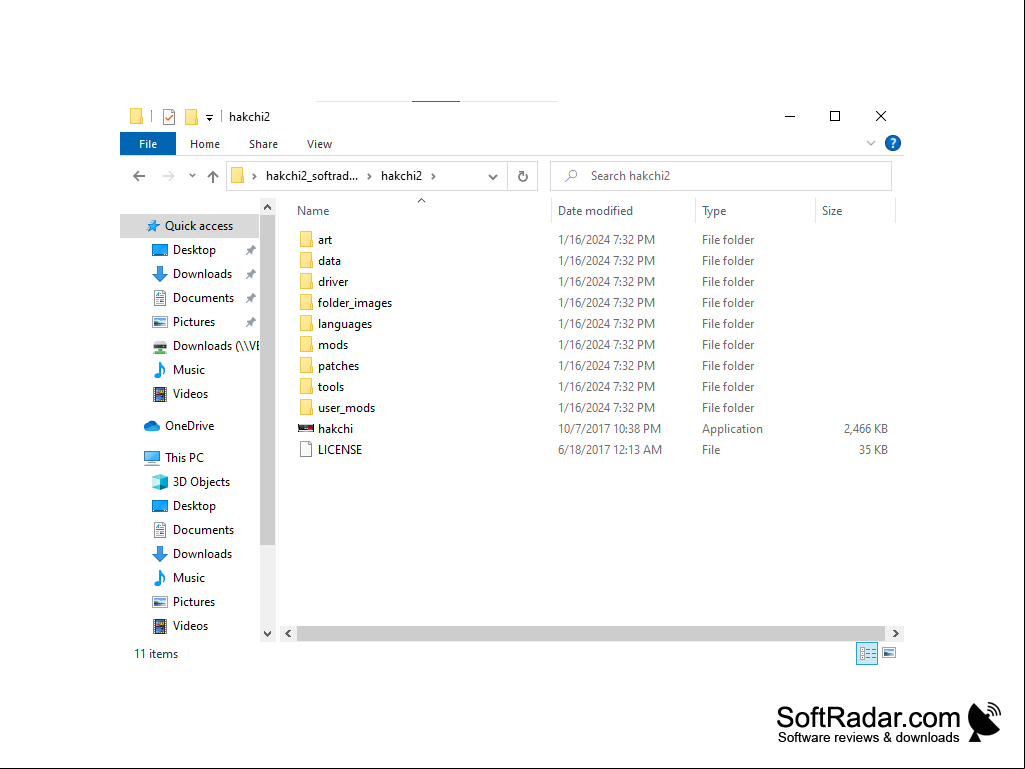Select the hakchi application icon
The width and height of the screenshot is (1025, 769).
pyautogui.click(x=306, y=428)
